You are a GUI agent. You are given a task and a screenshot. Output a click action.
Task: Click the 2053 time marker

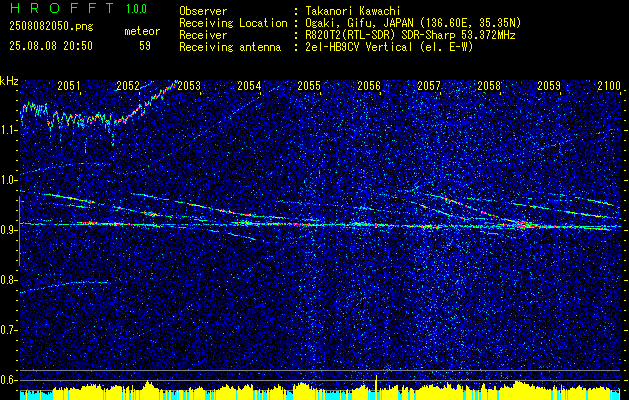point(189,85)
